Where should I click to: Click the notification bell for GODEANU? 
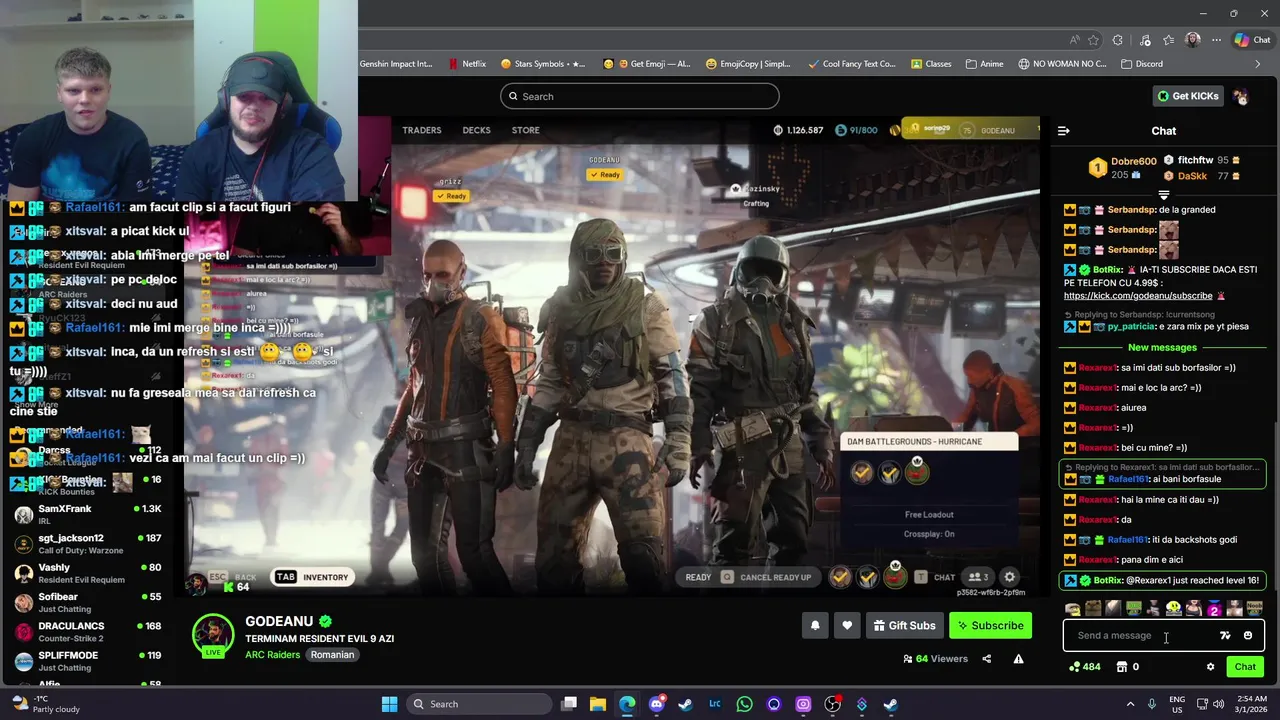click(815, 626)
